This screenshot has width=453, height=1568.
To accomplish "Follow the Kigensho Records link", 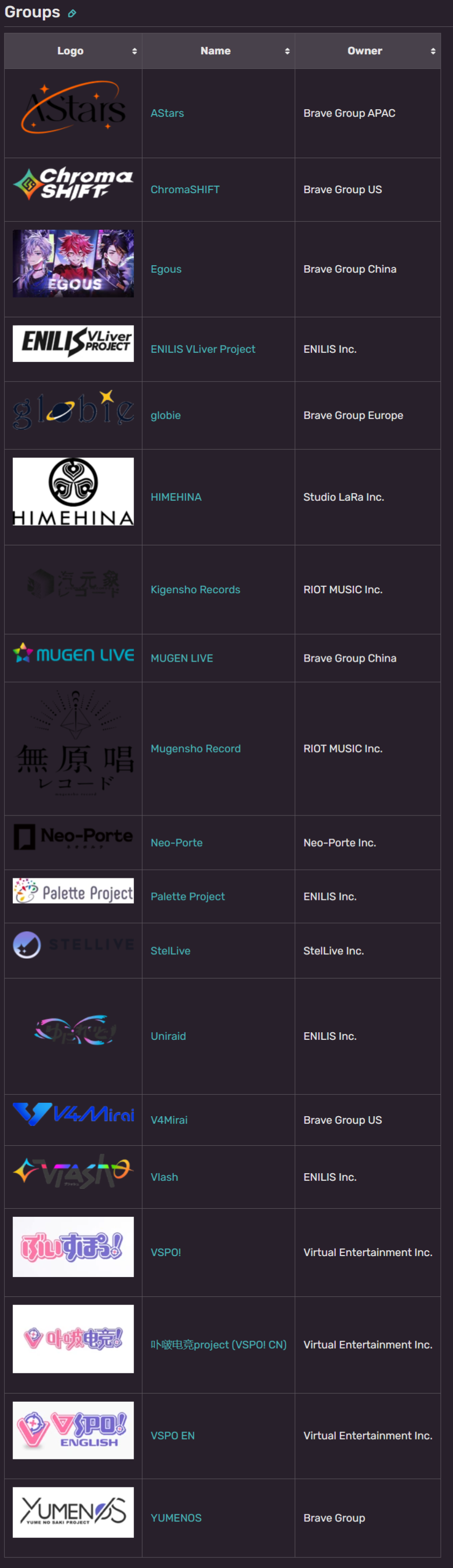I will [195, 590].
